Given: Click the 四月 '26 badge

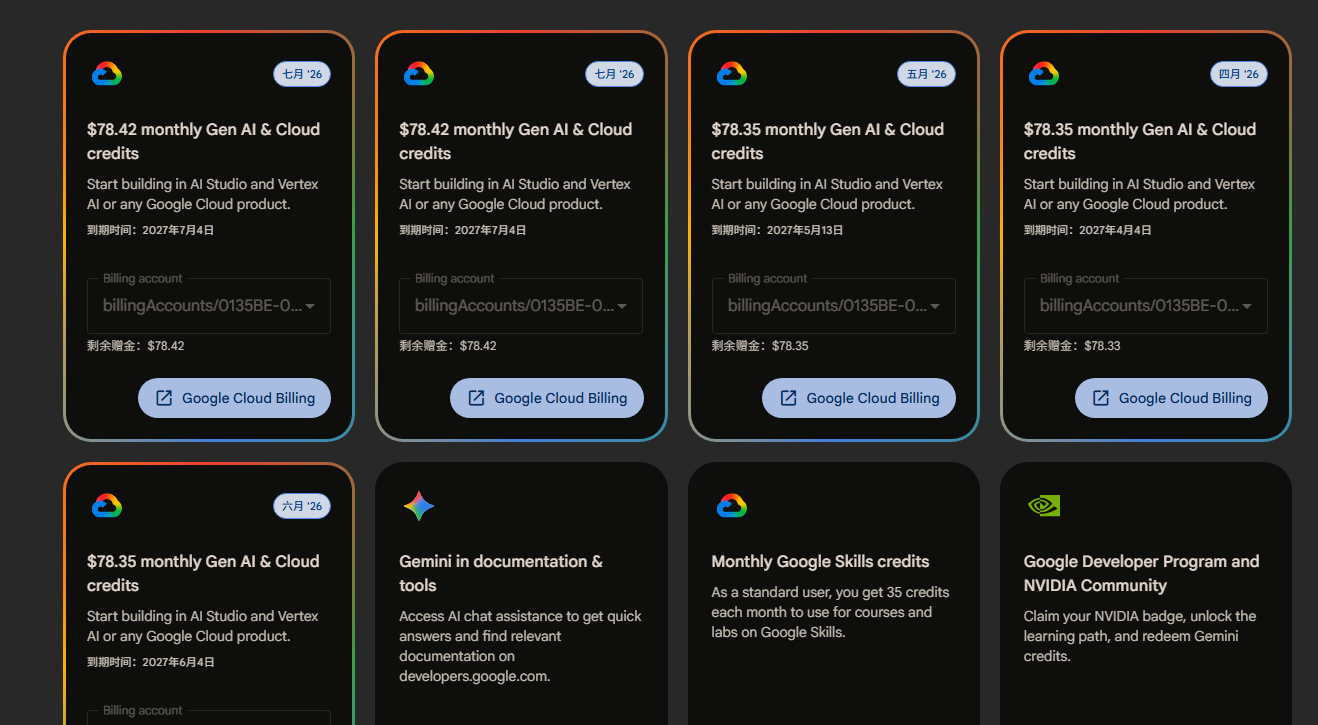Looking at the screenshot, I should click(1238, 74).
